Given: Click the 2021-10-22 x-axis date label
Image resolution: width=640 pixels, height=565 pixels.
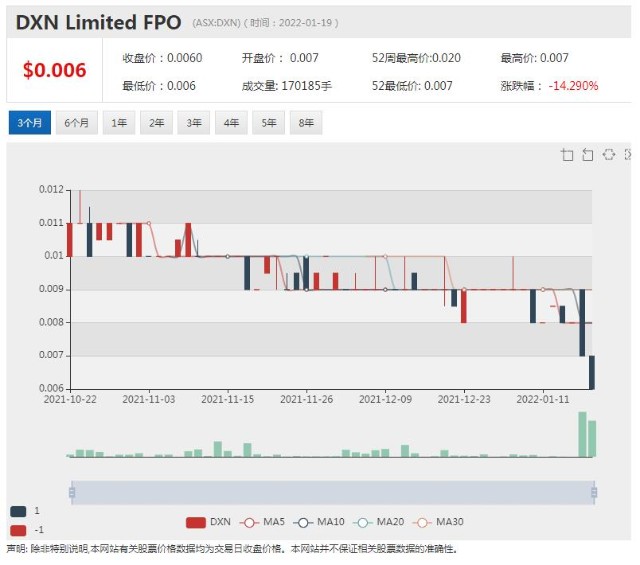Looking at the screenshot, I should pyautogui.click(x=70, y=399).
